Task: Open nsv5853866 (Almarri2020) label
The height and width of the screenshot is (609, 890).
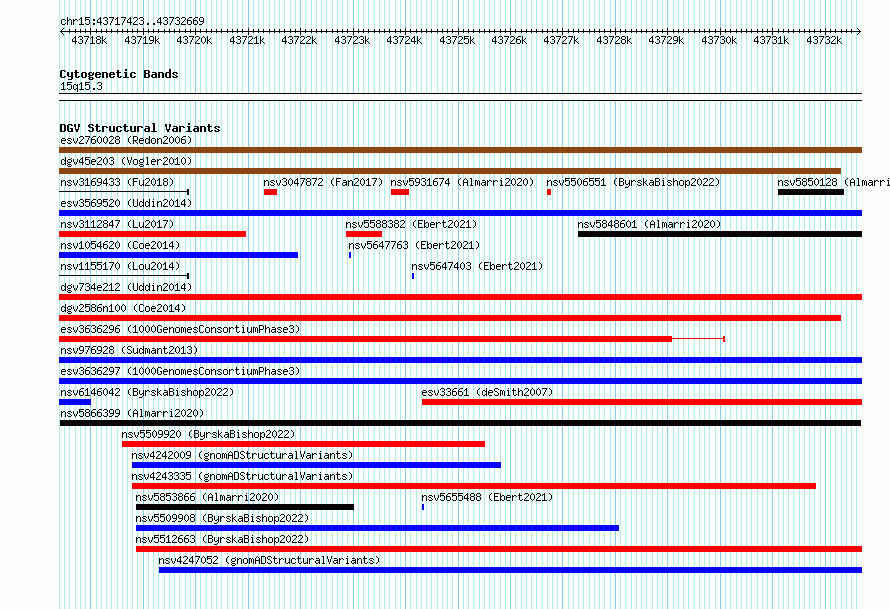Action: click(207, 497)
